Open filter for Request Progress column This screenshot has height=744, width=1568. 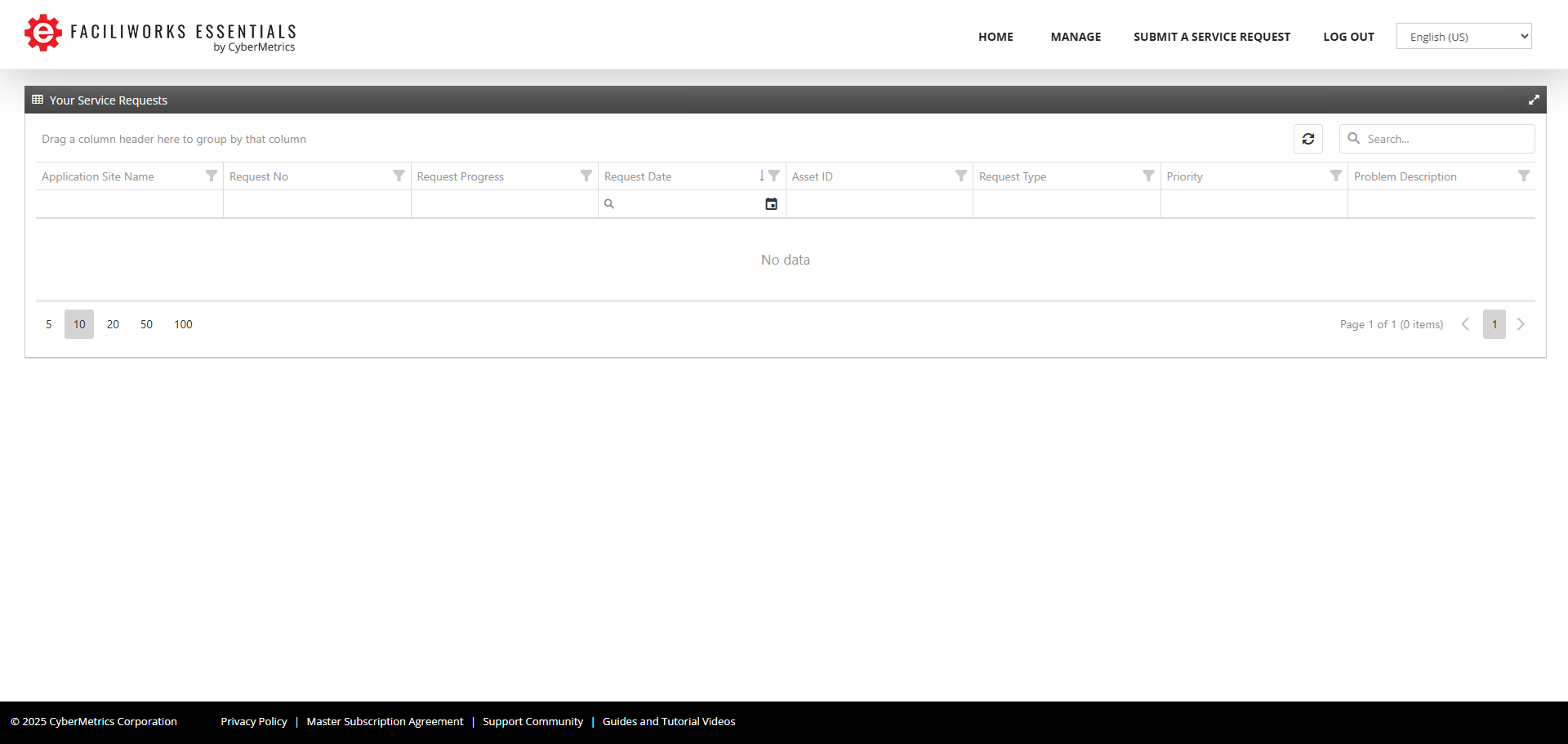click(x=586, y=176)
